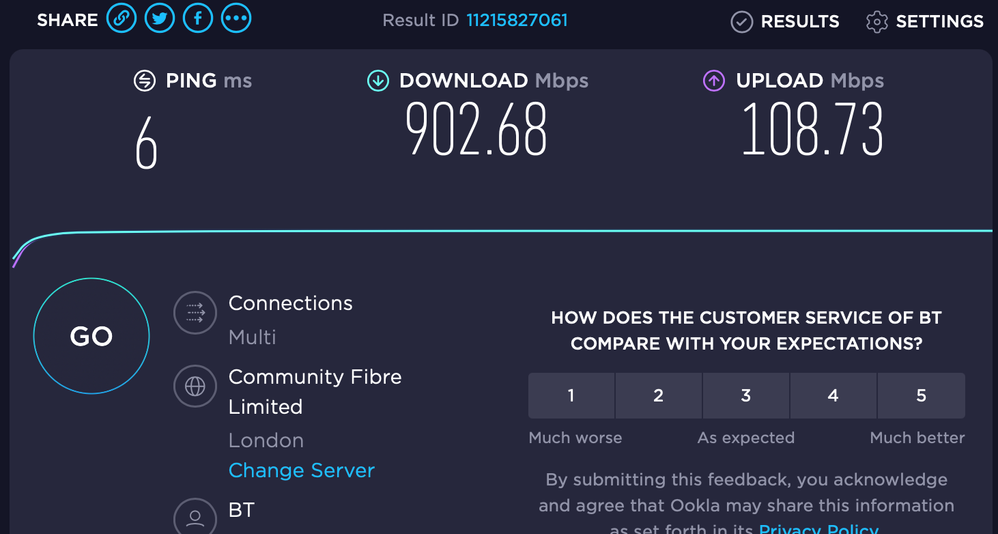998x534 pixels.
Task: Choose rating 5 Much better
Action: coord(921,396)
